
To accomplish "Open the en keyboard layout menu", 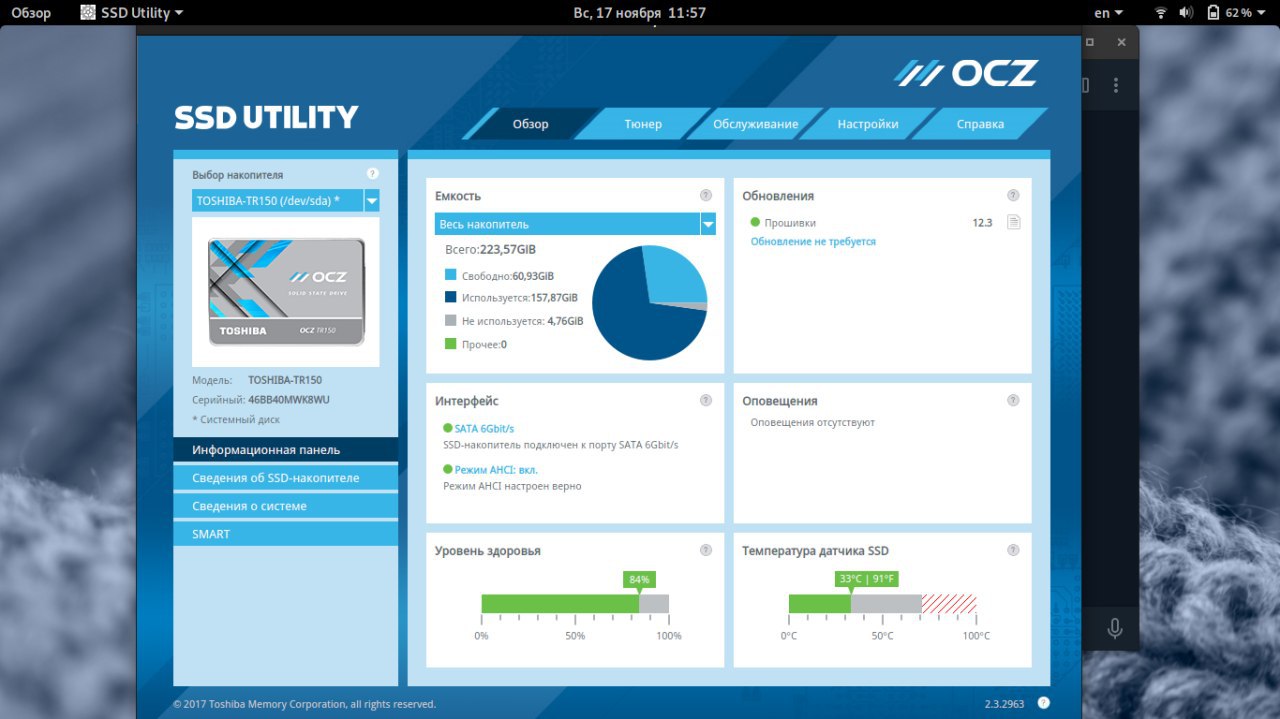I will (1108, 13).
